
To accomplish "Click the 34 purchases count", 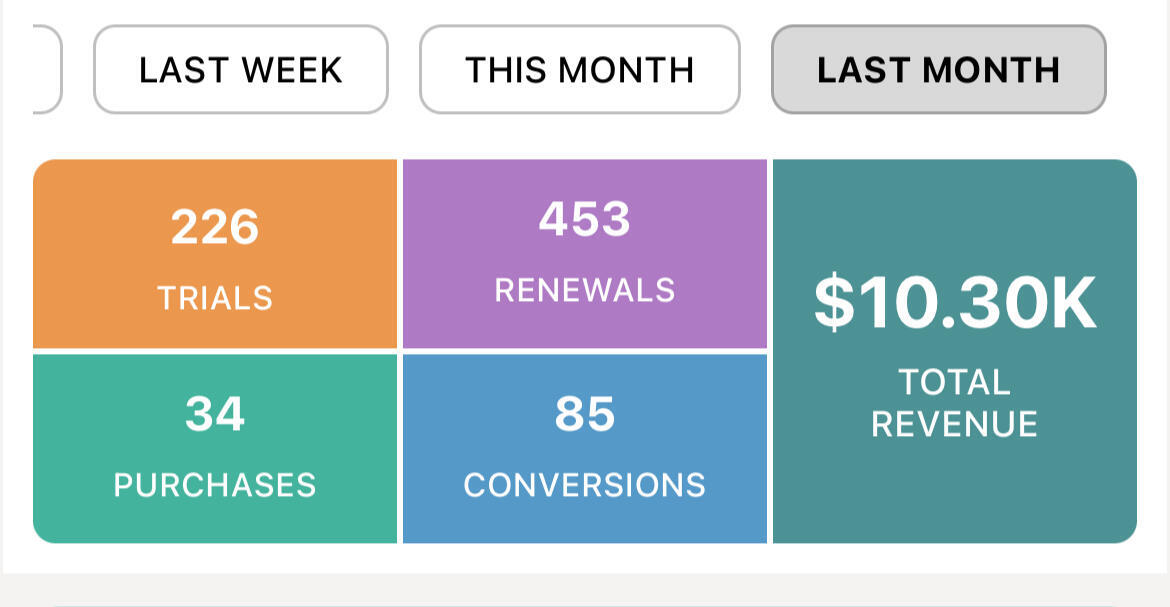I will point(215,414).
